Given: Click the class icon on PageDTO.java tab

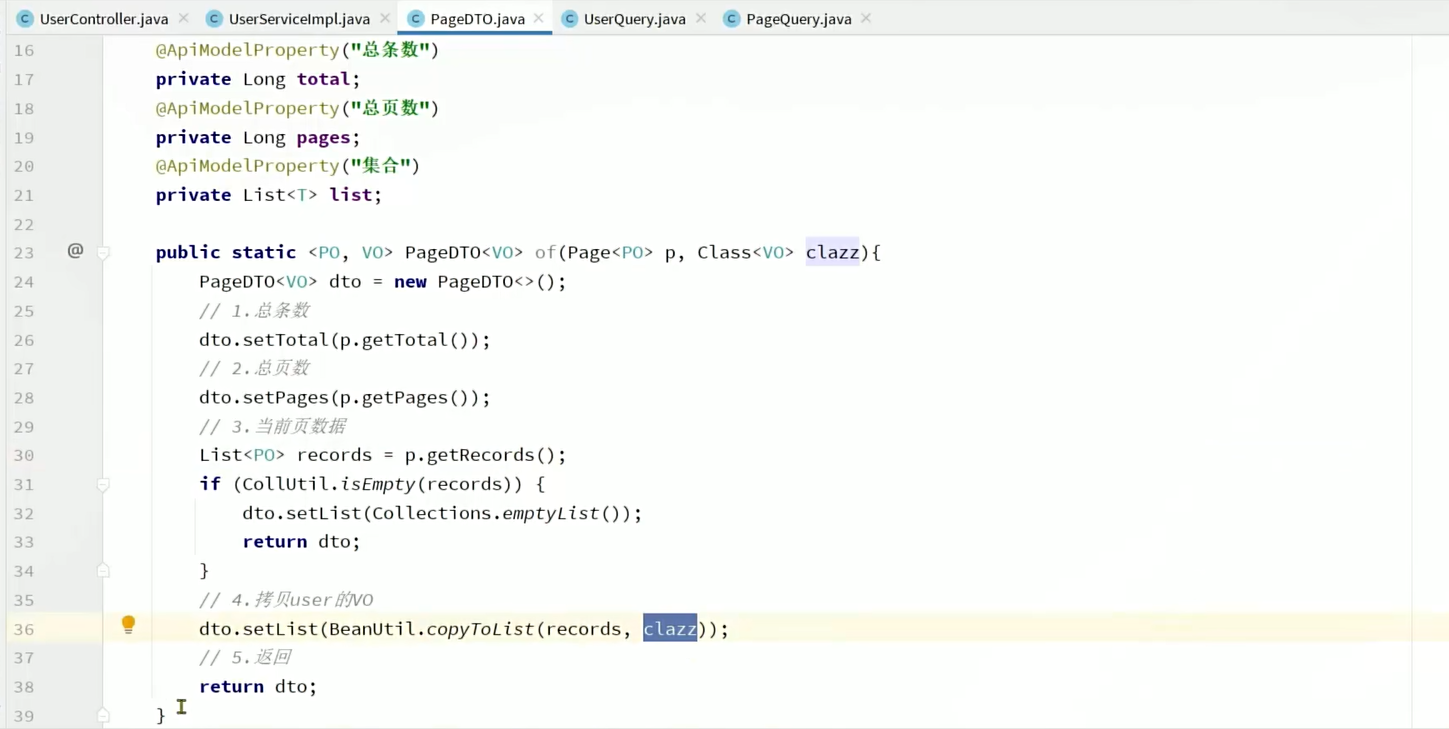Looking at the screenshot, I should click(416, 19).
